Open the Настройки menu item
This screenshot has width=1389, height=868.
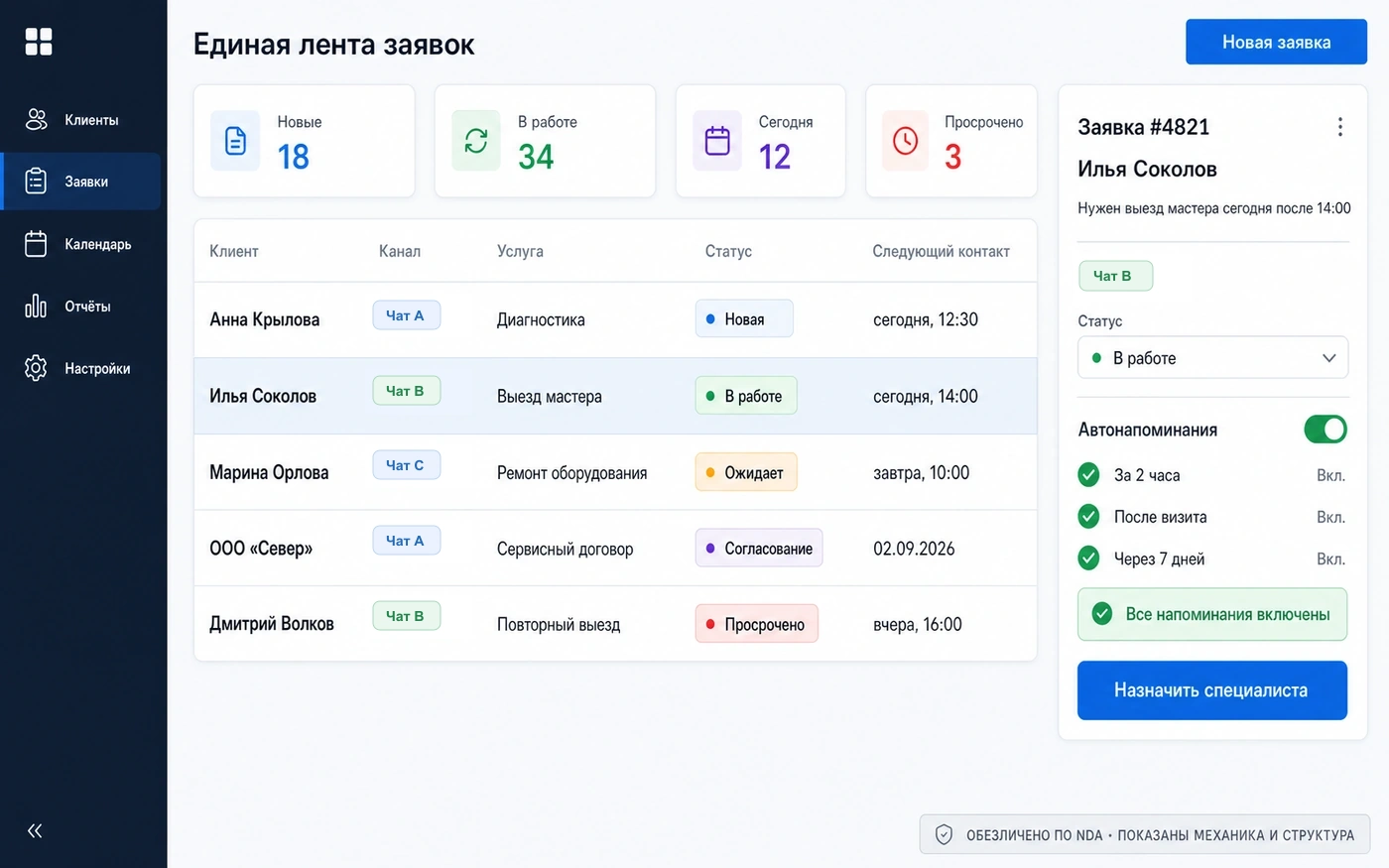pyautogui.click(x=80, y=368)
